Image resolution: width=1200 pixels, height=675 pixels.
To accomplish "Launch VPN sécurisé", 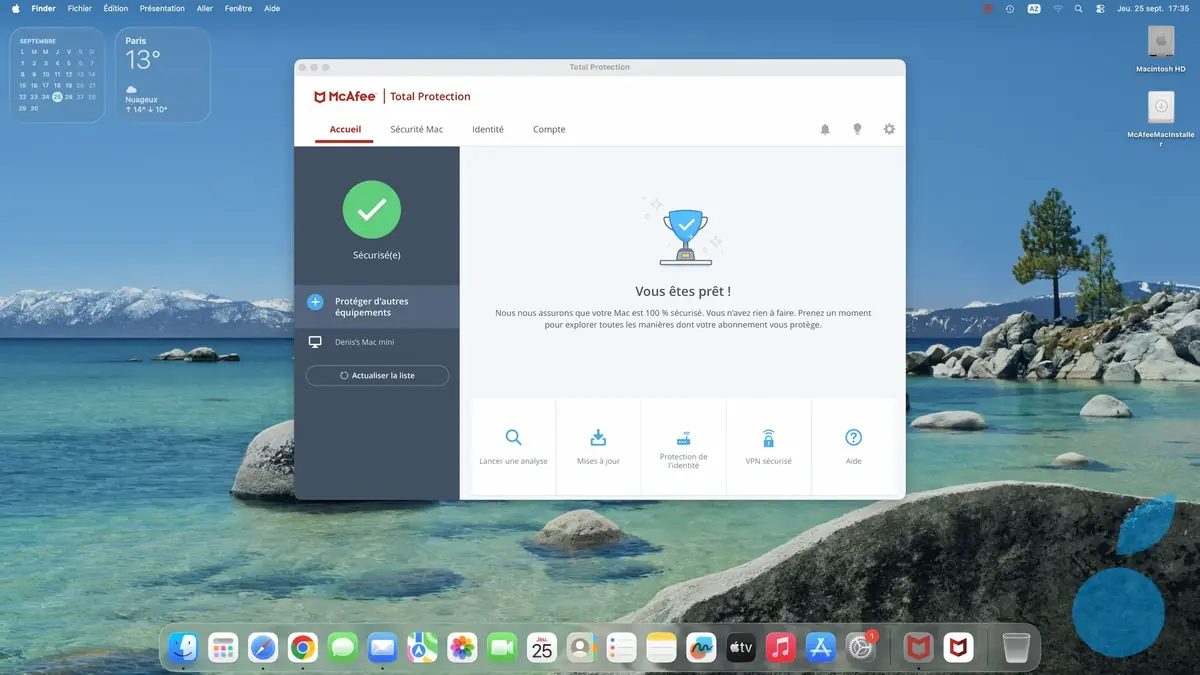I will (x=768, y=444).
